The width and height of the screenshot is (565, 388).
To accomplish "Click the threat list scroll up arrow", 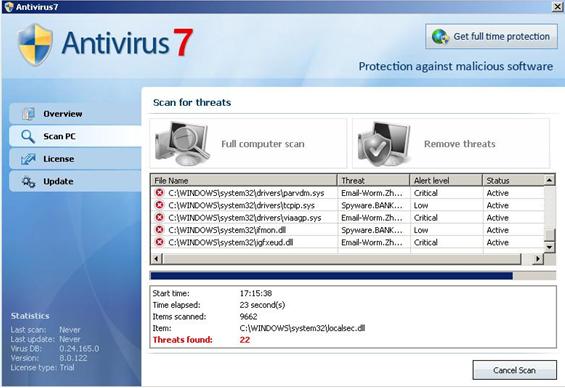I will pyautogui.click(x=549, y=180).
